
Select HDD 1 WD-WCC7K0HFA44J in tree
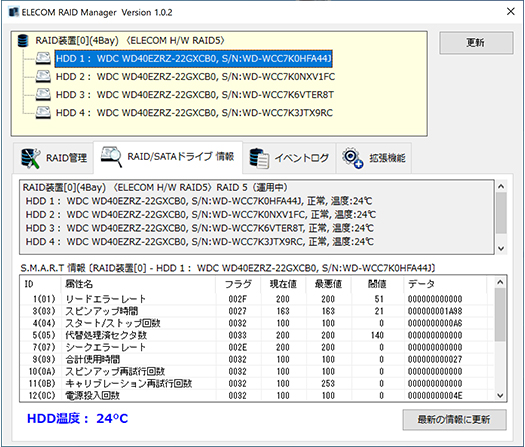pyautogui.click(x=194, y=59)
